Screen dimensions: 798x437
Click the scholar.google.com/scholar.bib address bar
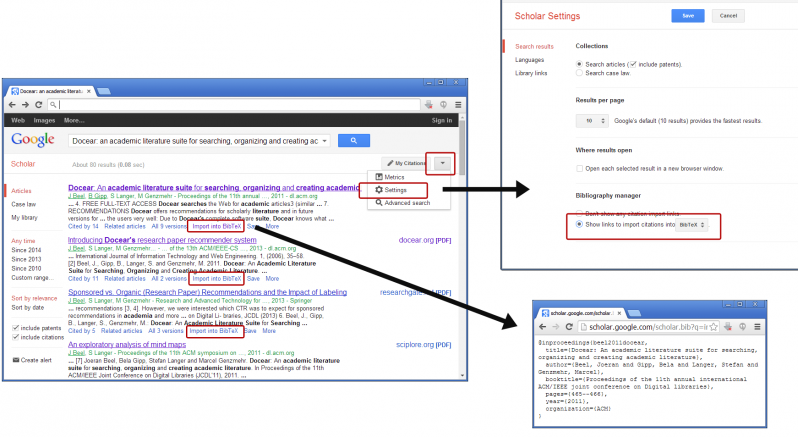click(648, 327)
